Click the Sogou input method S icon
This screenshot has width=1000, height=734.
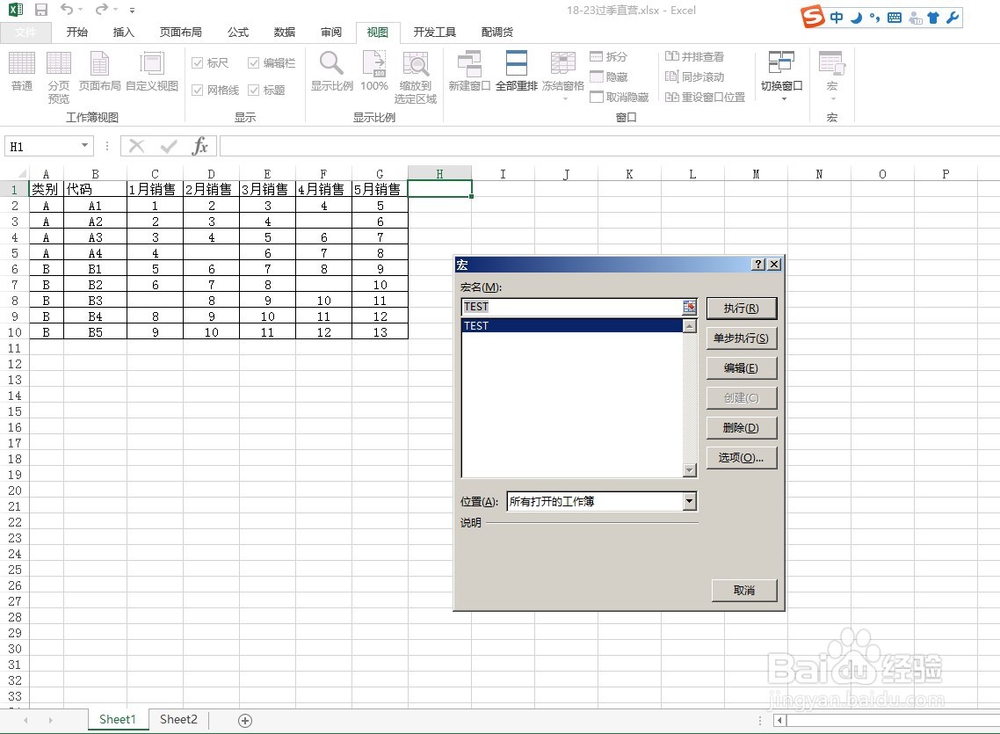[812, 17]
